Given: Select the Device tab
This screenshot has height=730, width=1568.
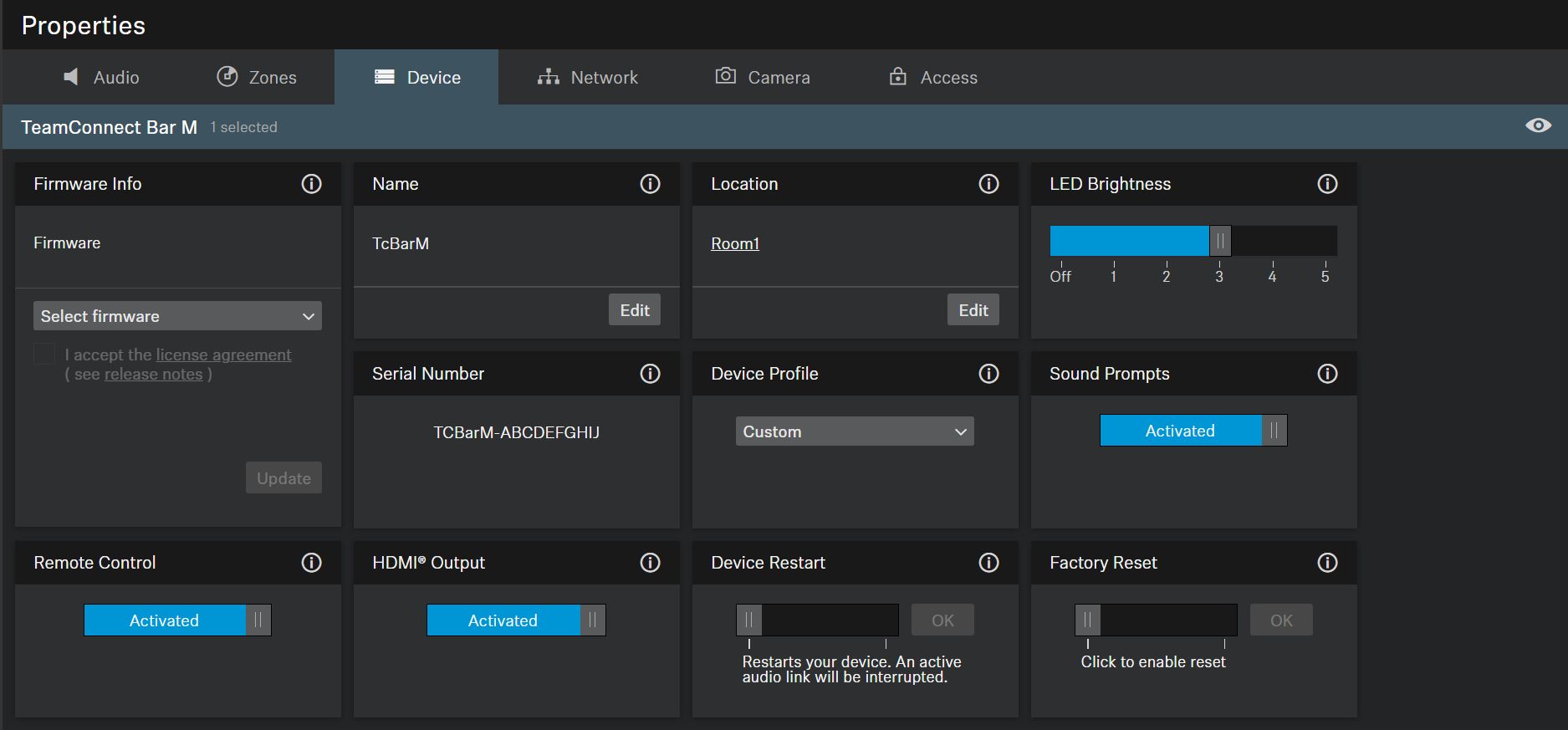Looking at the screenshot, I should [x=416, y=77].
